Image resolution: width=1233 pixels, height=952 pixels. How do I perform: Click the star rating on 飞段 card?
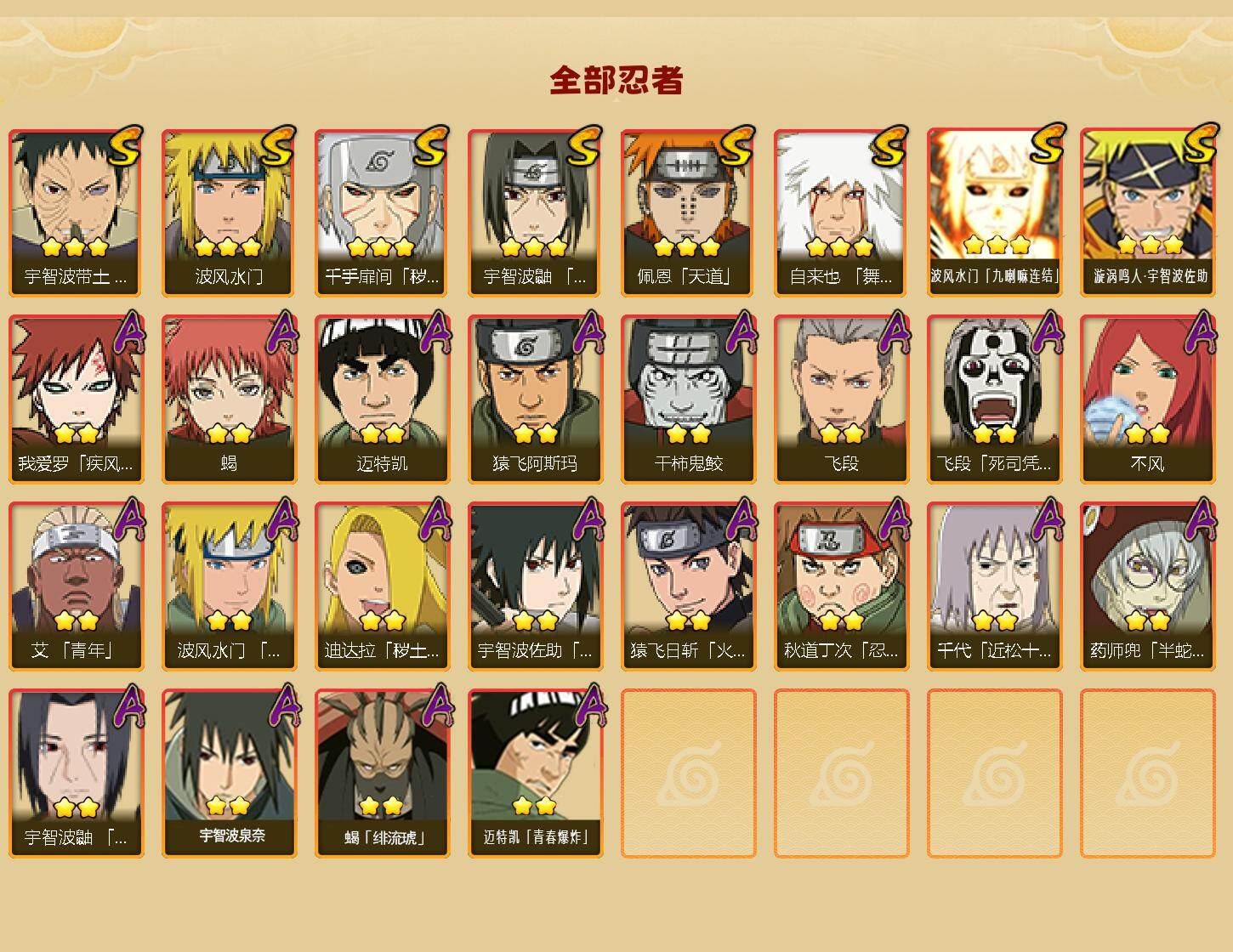841,433
